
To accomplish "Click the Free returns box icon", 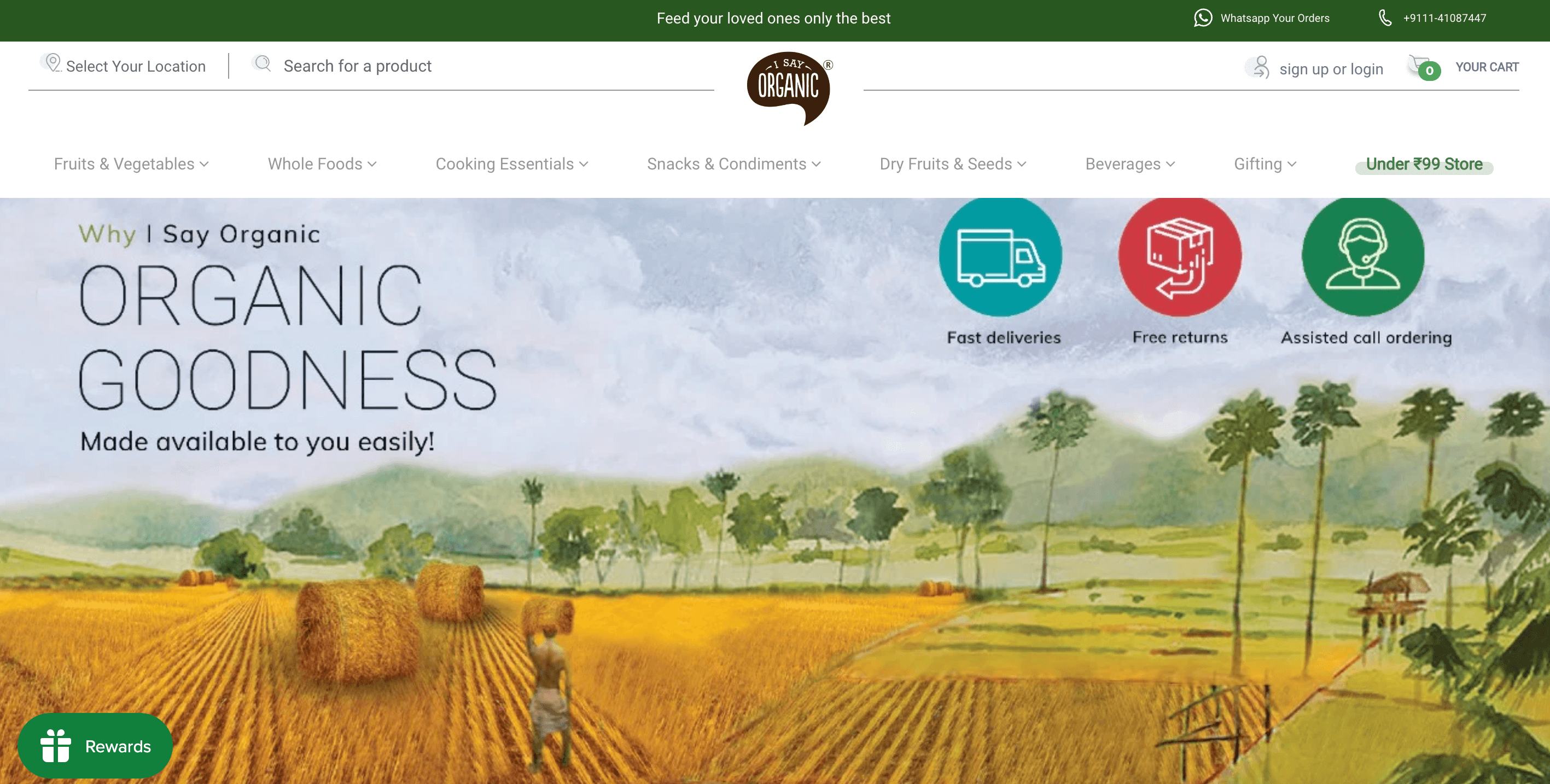I will coord(1180,256).
